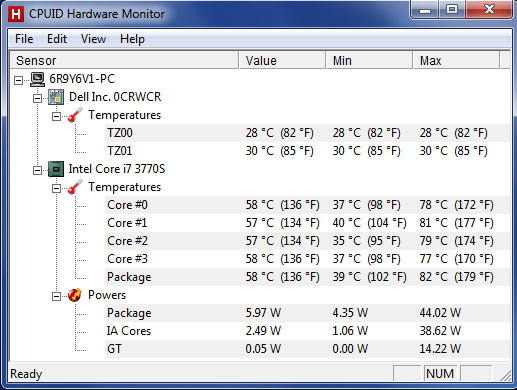Image resolution: width=517 pixels, height=390 pixels.
Task: Close the Hardware Monitor window
Action: [x=489, y=10]
